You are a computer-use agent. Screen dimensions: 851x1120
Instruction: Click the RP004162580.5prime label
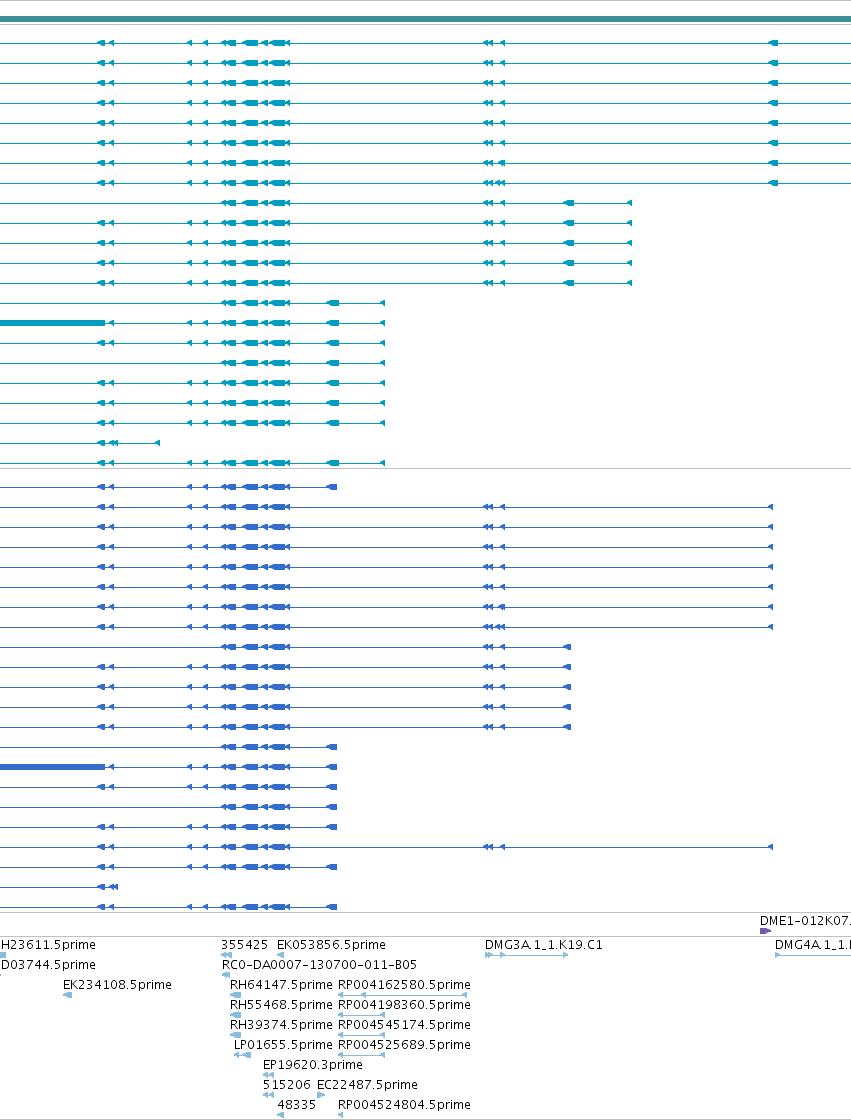point(404,984)
